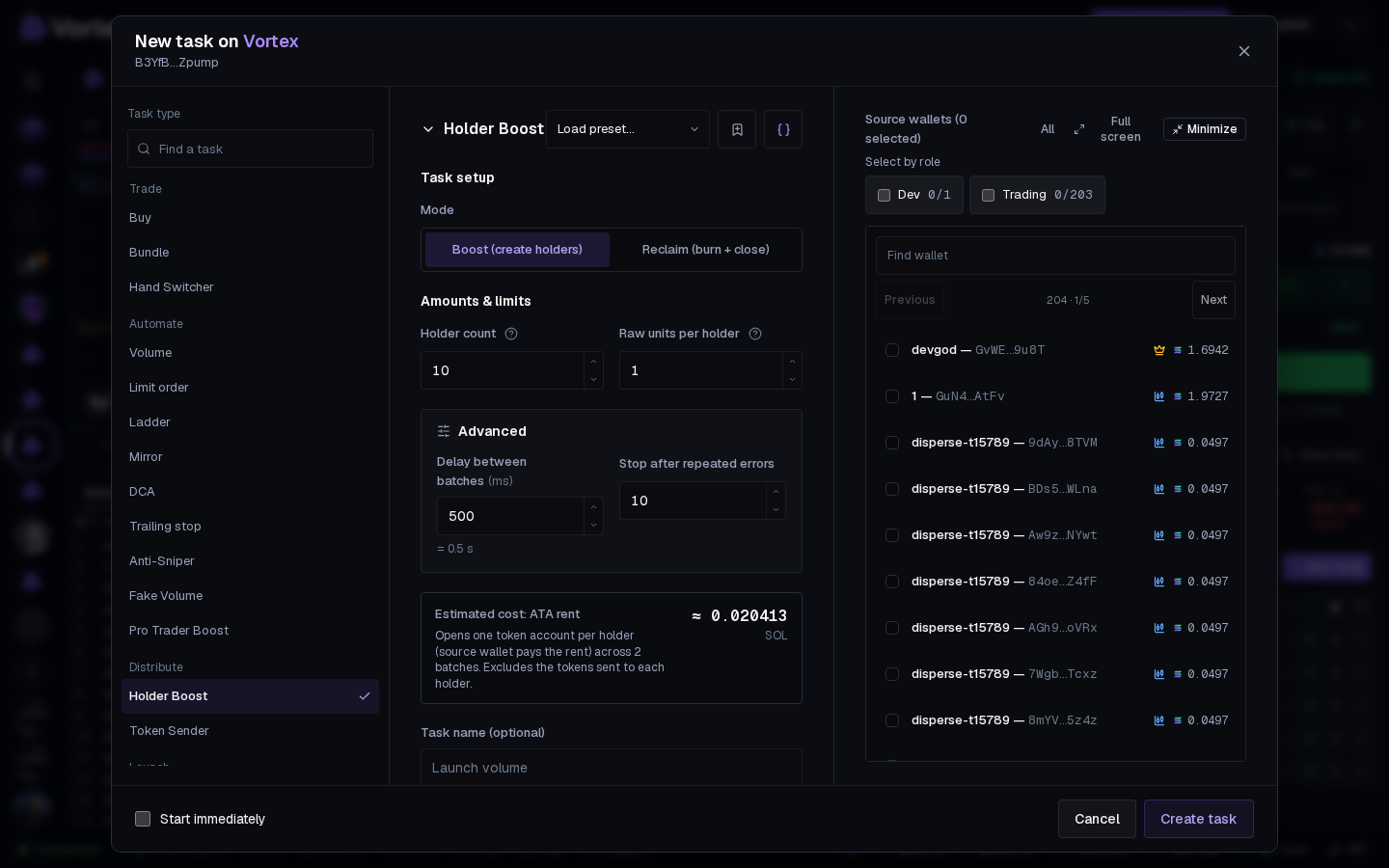The width and height of the screenshot is (1389, 868).
Task: Click the crown icon on devgod wallet
Action: point(1159,350)
